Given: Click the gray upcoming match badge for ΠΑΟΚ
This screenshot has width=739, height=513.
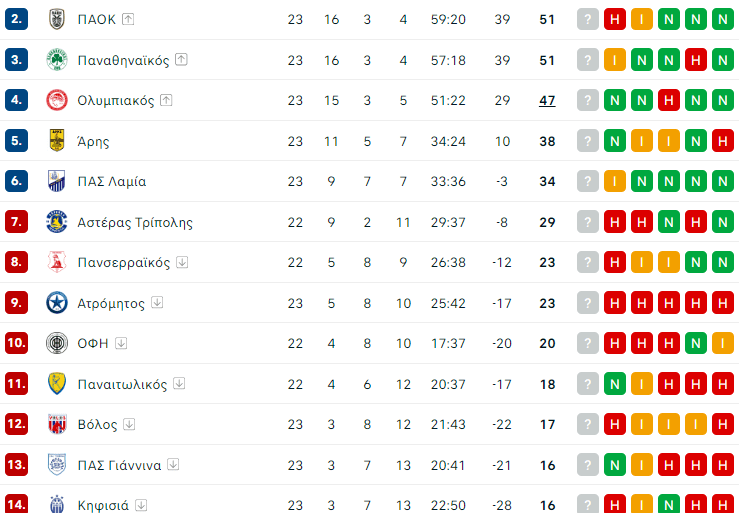Looking at the screenshot, I should click(588, 19).
